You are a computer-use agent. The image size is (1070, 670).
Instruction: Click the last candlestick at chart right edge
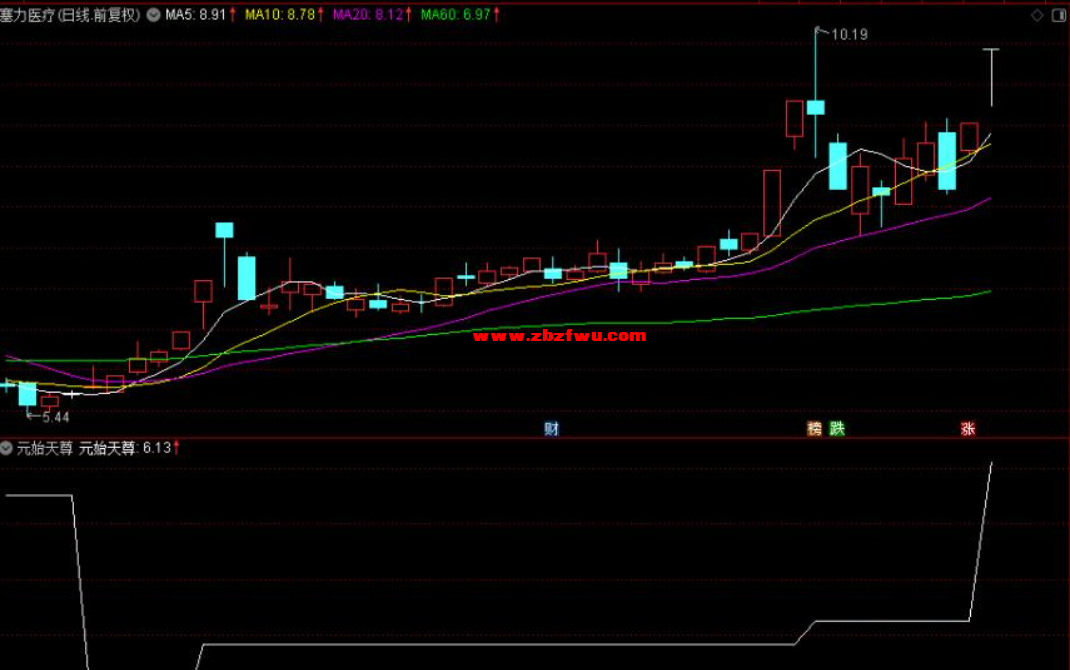pyautogui.click(x=991, y=77)
